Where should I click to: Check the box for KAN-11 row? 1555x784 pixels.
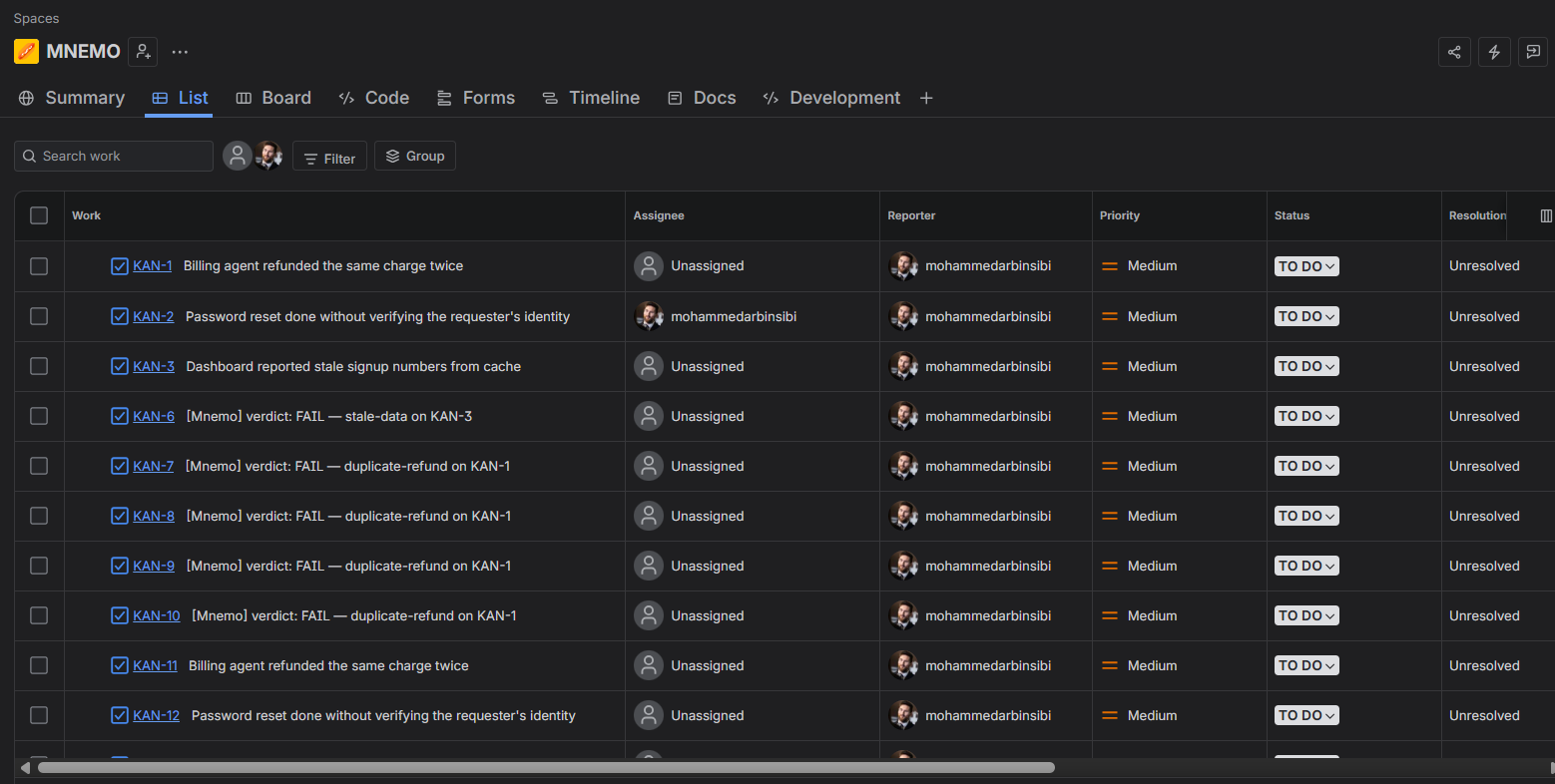click(x=39, y=665)
